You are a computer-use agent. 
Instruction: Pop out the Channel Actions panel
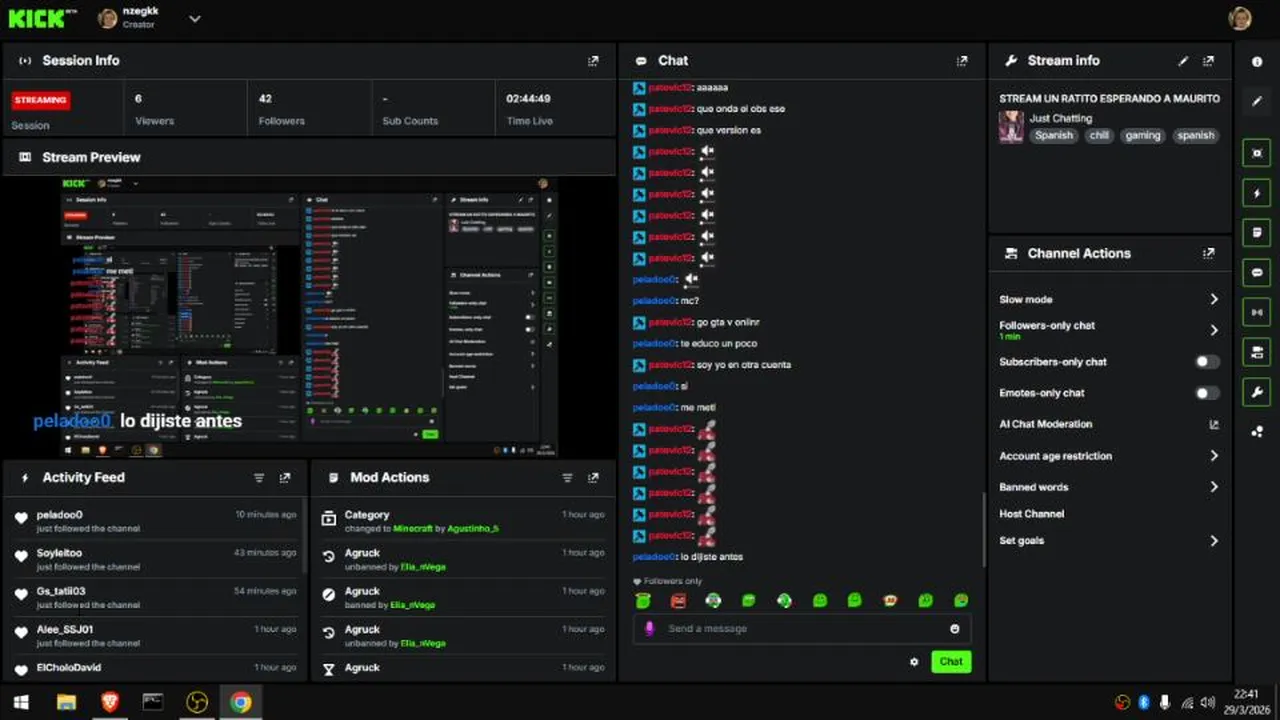click(x=1208, y=254)
